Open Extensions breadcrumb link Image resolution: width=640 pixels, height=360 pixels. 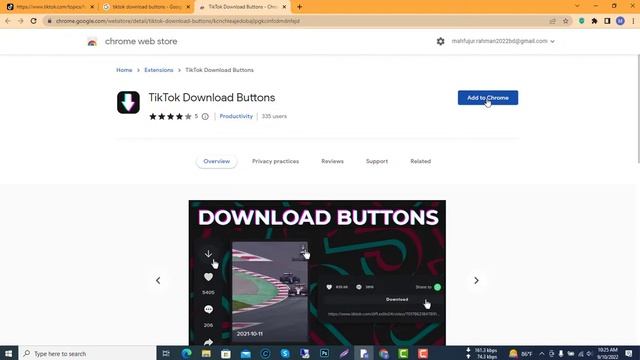coord(159,70)
